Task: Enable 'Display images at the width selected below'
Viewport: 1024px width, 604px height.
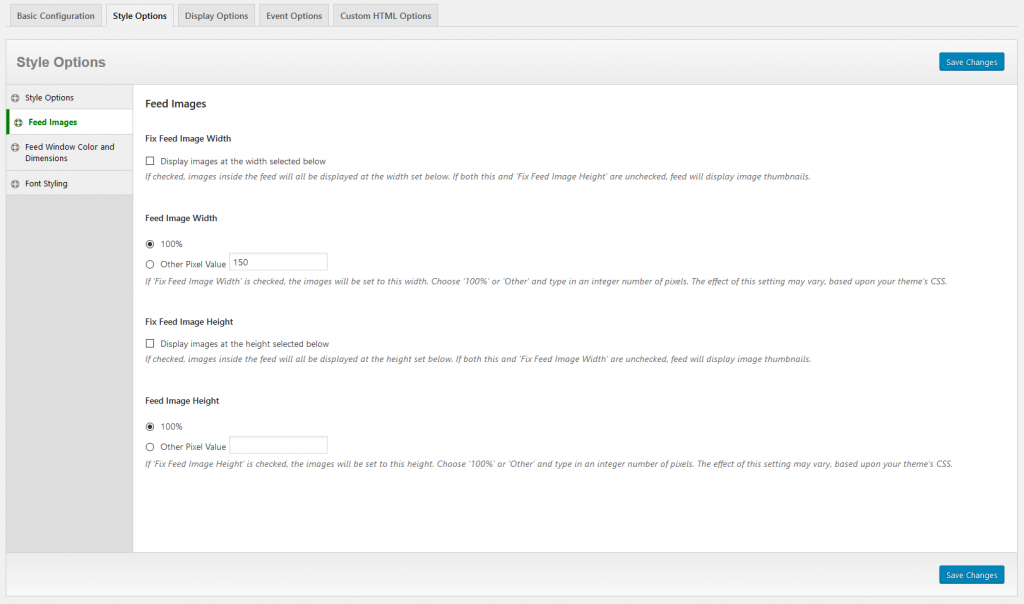Action: [150, 161]
